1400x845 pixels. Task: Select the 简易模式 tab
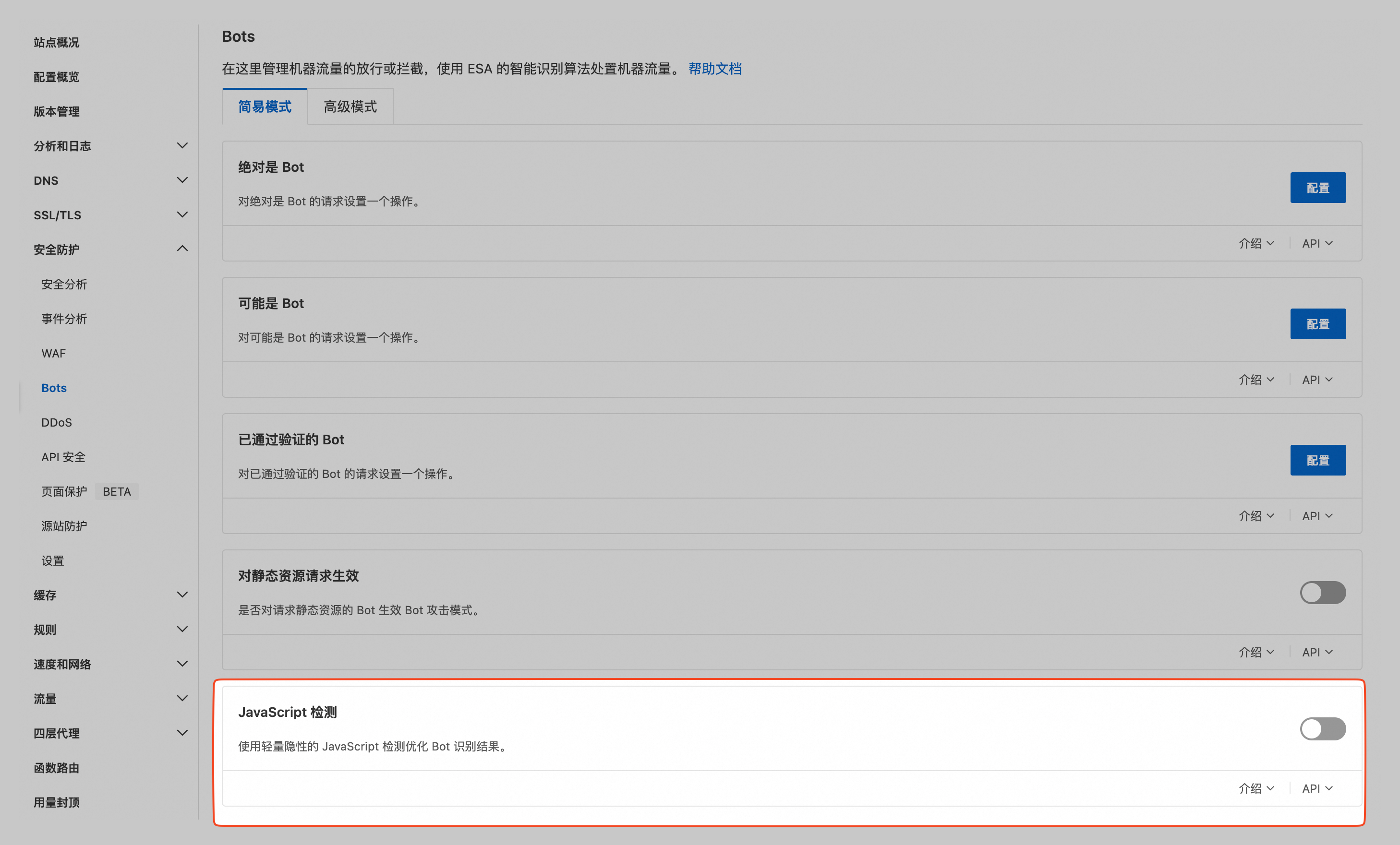(x=264, y=107)
